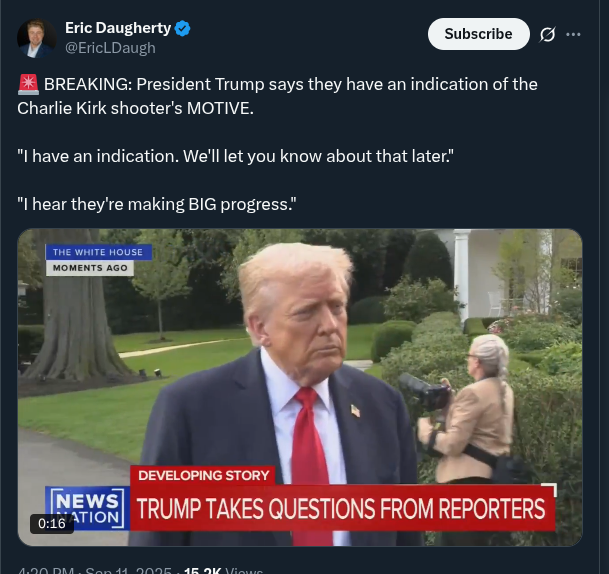The width and height of the screenshot is (609, 574).
Task: Click the DEVELOPING STORY red banner
Action: click(x=203, y=475)
